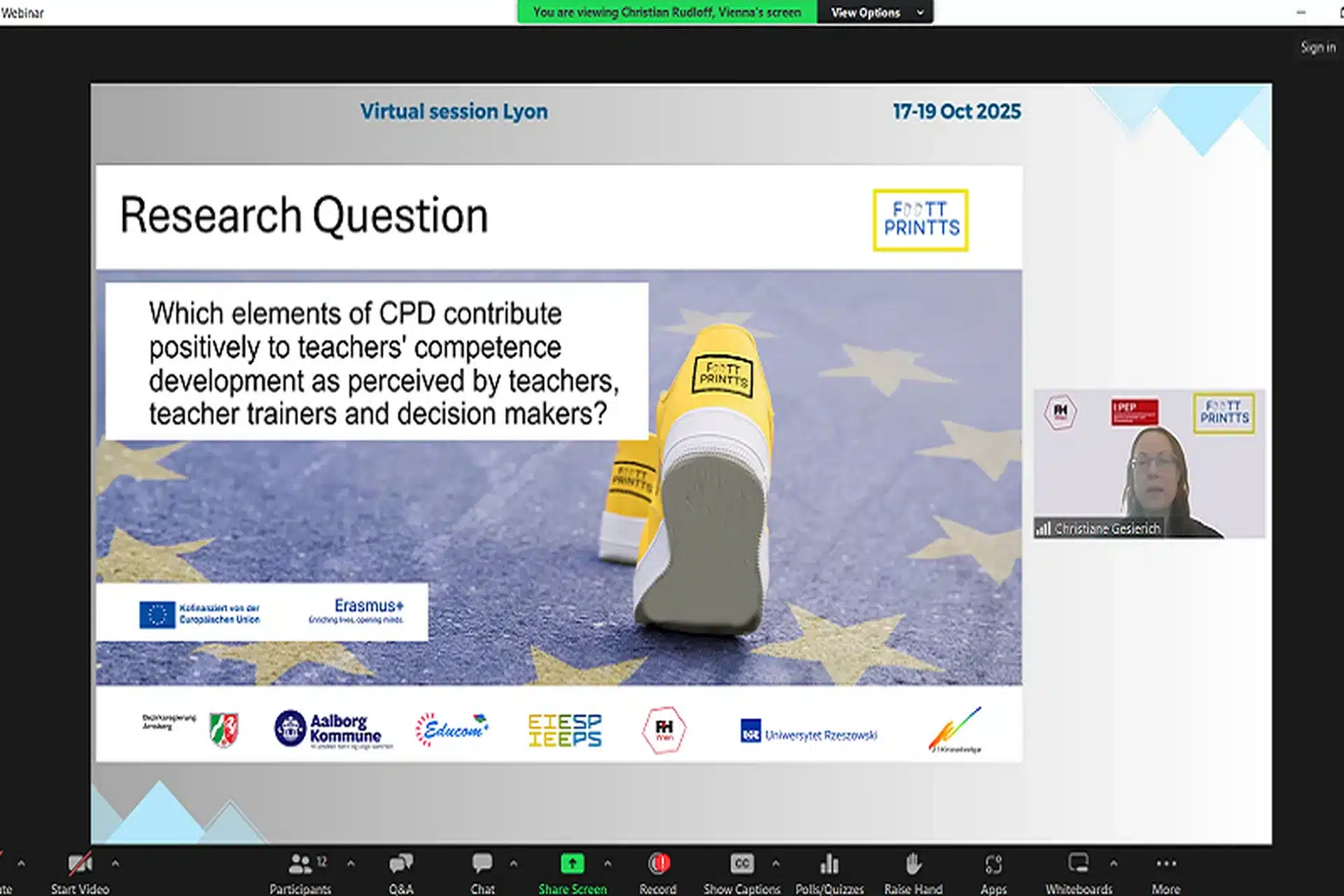Select Christiane Gesierich video thumbnail
The width and height of the screenshot is (1344, 896).
(1149, 463)
